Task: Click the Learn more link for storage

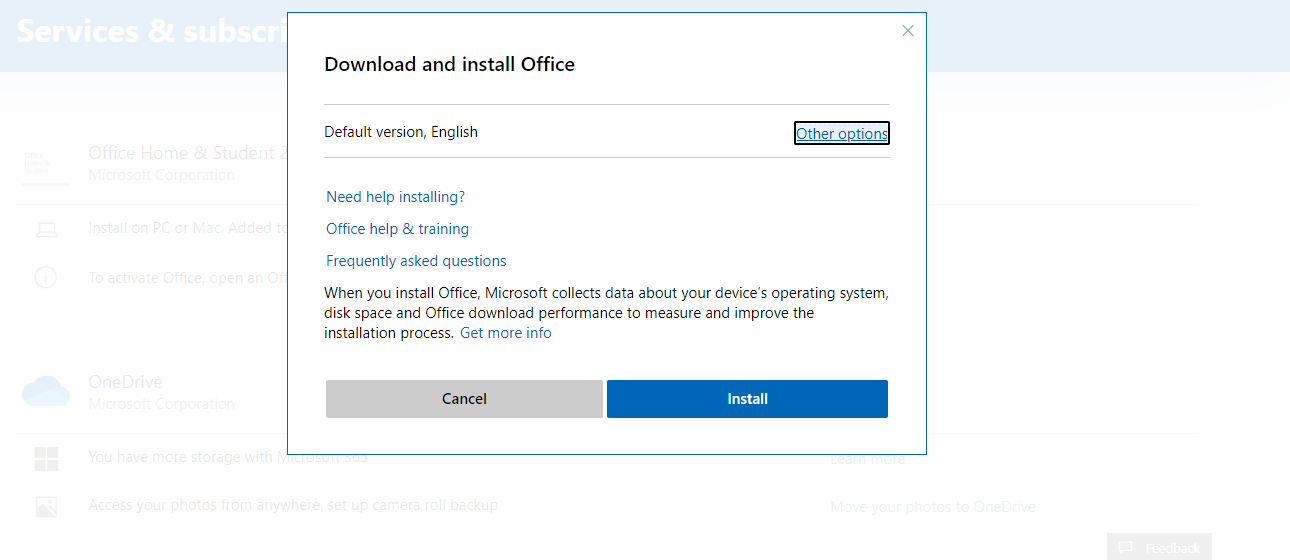Action: tap(867, 459)
